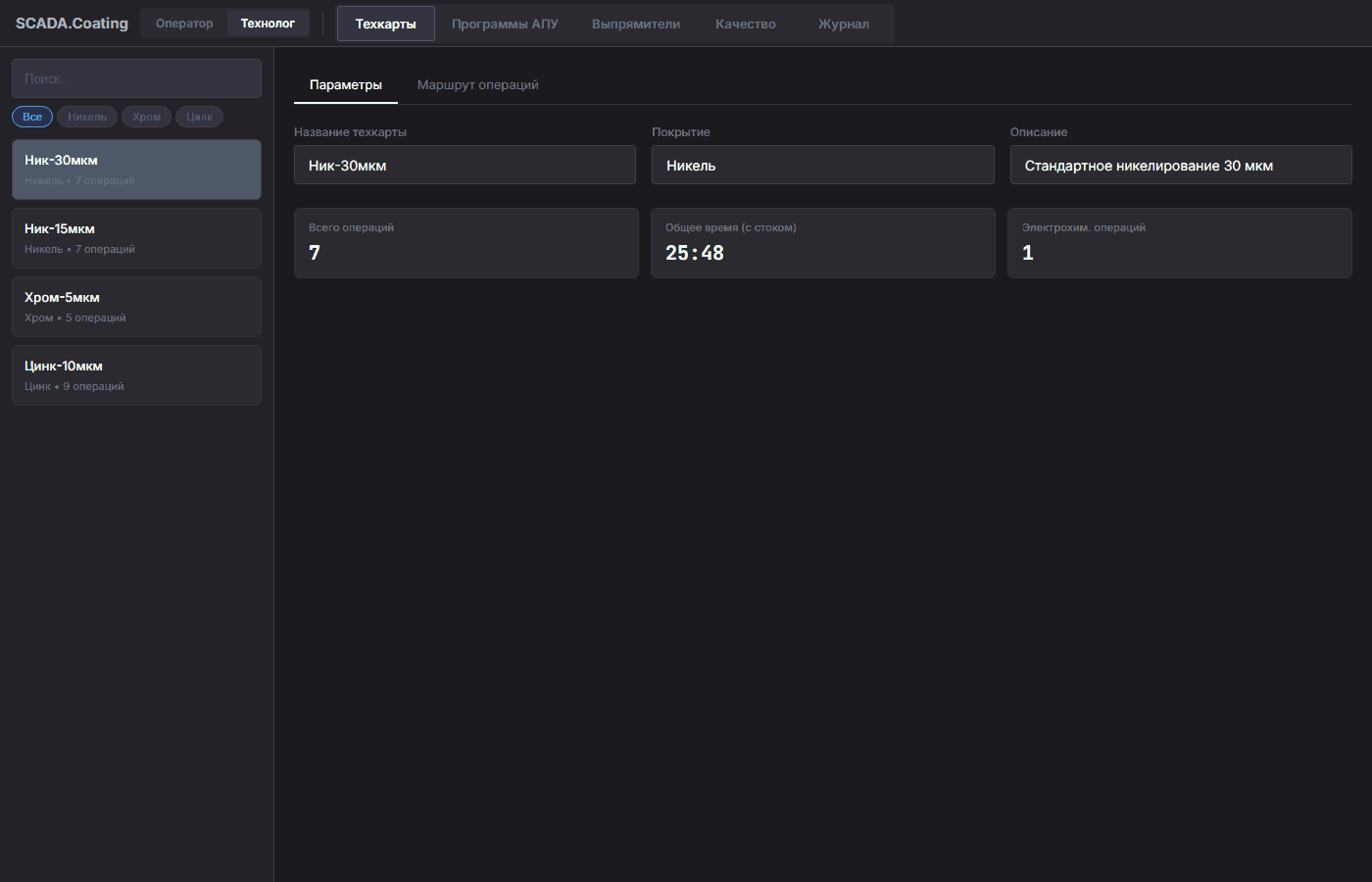Open the Ник-15мкм tech card
This screenshot has height=882, width=1372.
point(136,238)
